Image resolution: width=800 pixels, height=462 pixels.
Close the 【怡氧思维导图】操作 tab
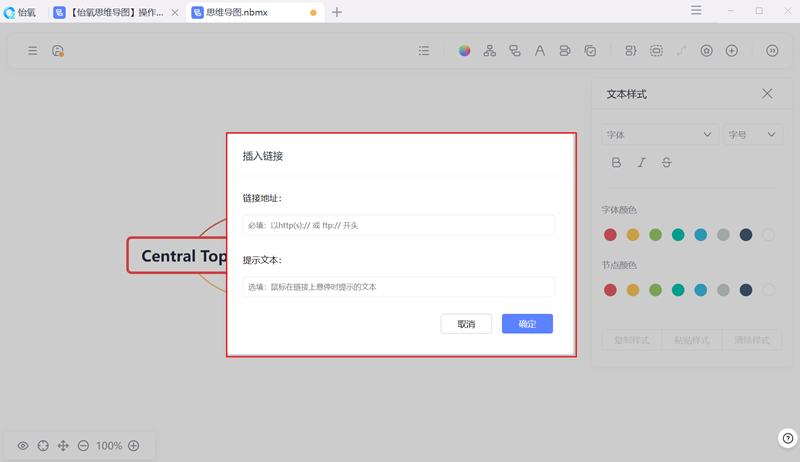(x=175, y=12)
